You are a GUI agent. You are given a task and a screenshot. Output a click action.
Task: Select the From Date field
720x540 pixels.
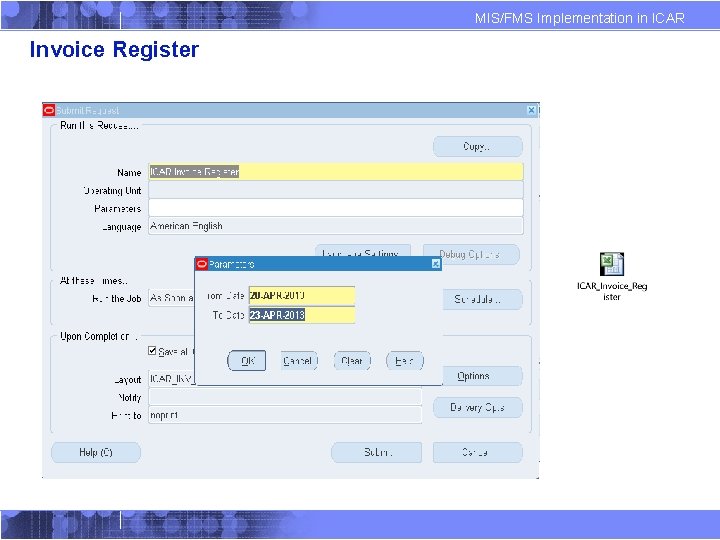pos(302,296)
